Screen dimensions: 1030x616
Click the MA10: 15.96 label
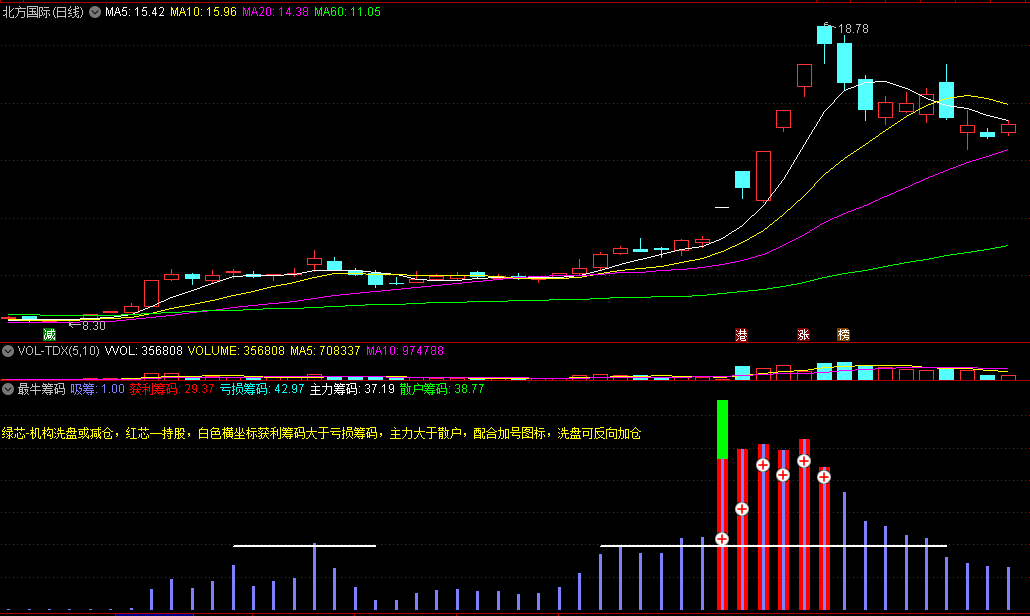click(203, 12)
